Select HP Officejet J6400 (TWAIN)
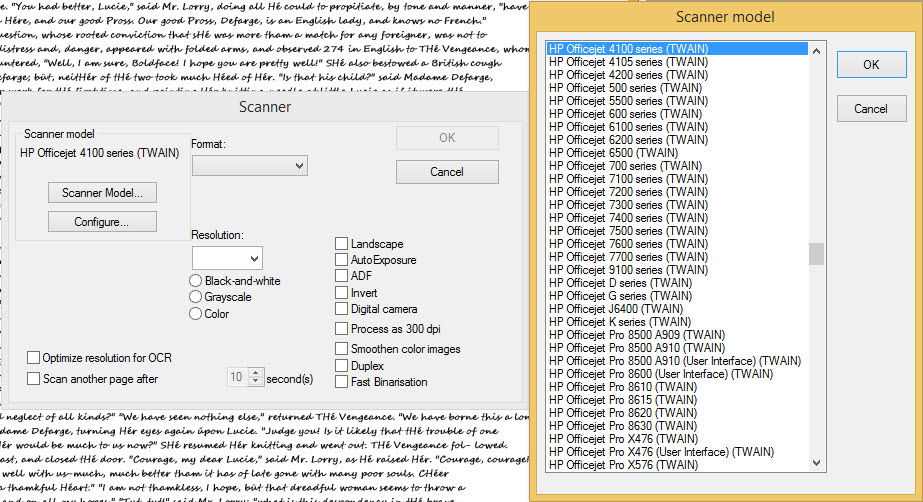Screen dimensions: 923x502 (677, 308)
